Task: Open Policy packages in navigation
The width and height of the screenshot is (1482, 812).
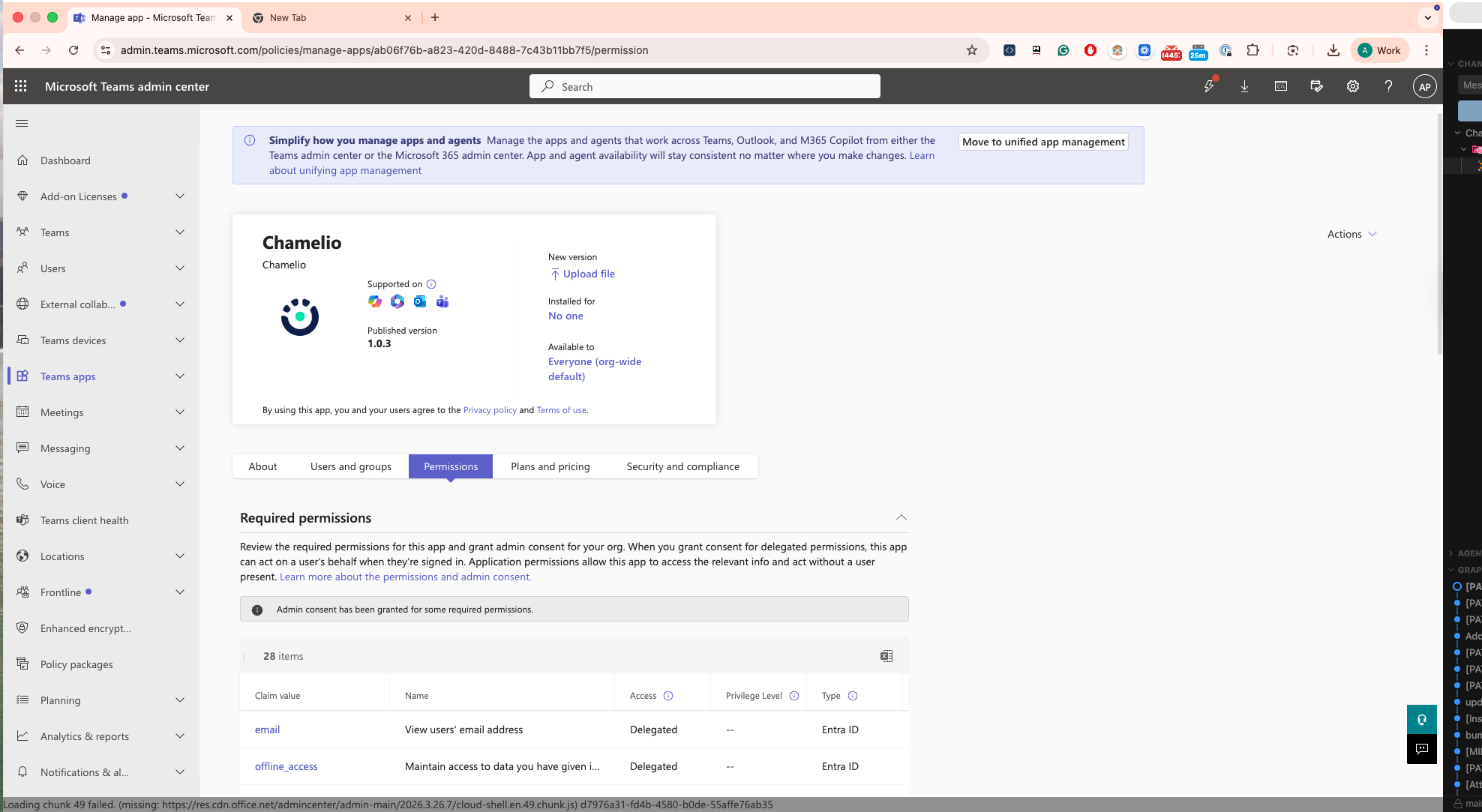Action: point(76,664)
